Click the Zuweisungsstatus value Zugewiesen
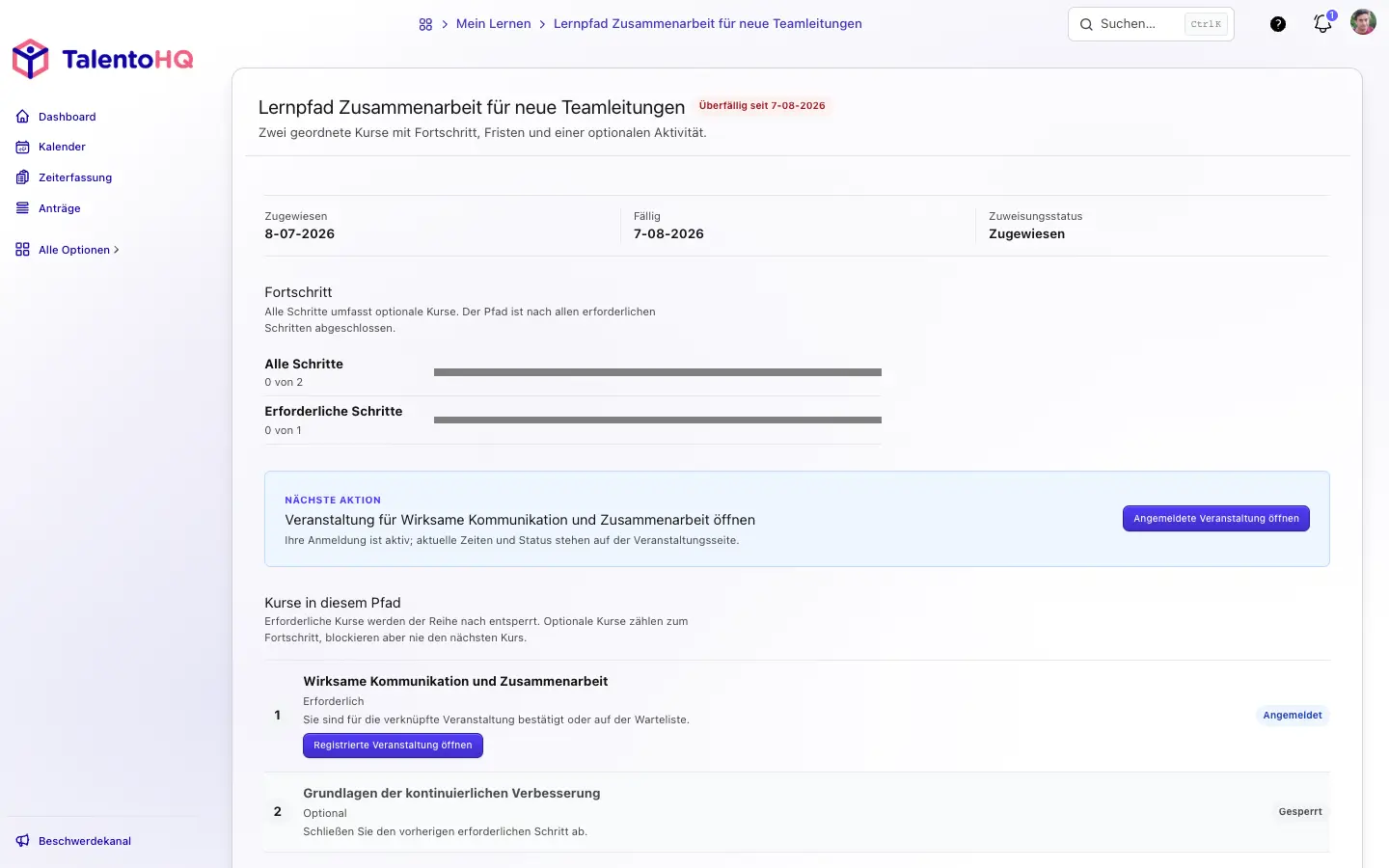Screen dimensions: 1389x868 [1027, 234]
